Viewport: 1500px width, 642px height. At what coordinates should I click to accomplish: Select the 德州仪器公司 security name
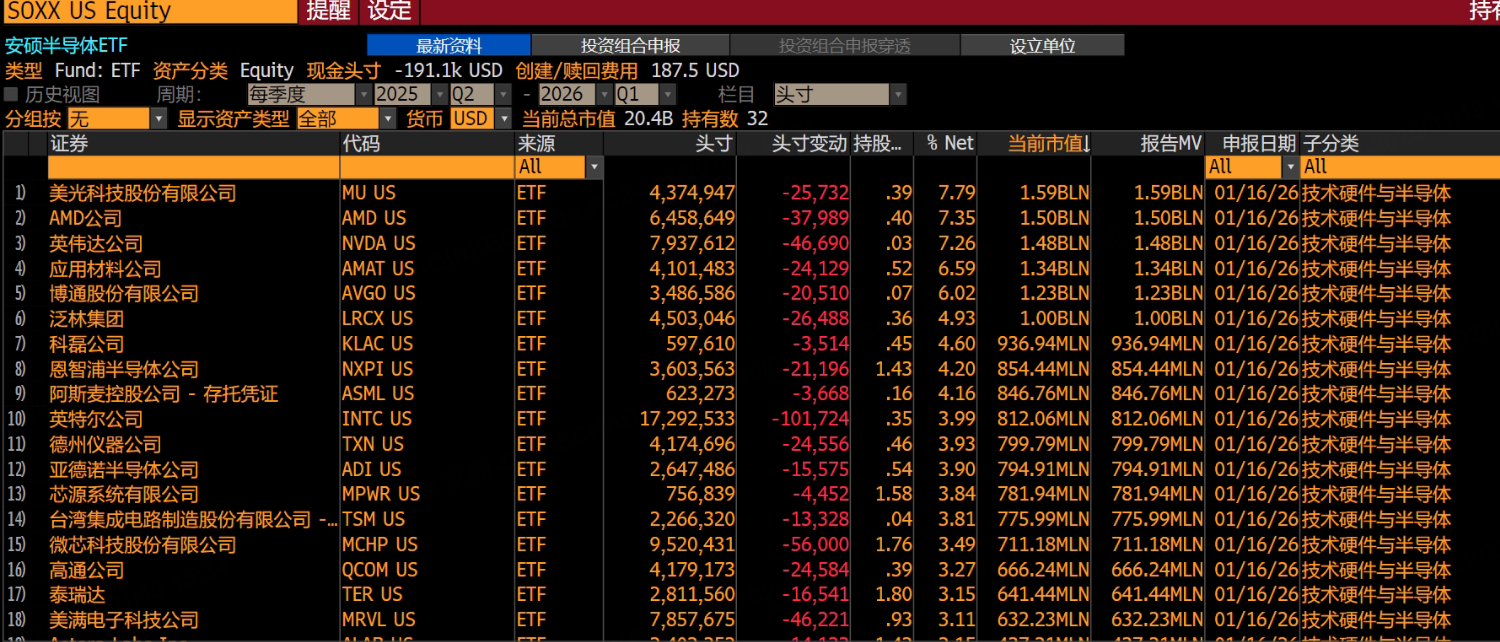[x=105, y=444]
